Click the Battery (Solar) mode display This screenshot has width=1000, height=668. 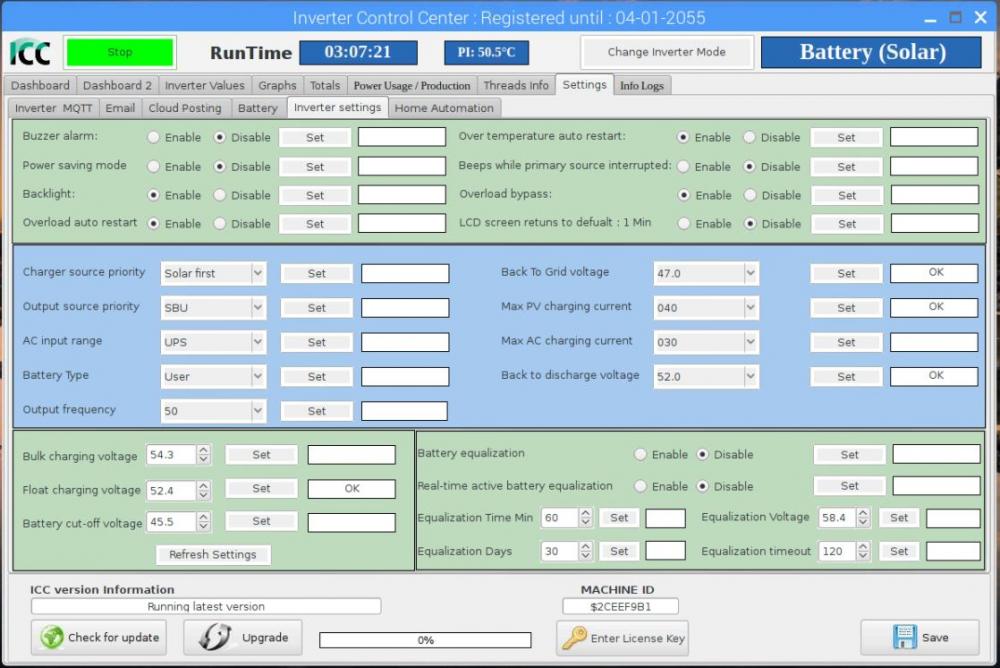tap(872, 52)
